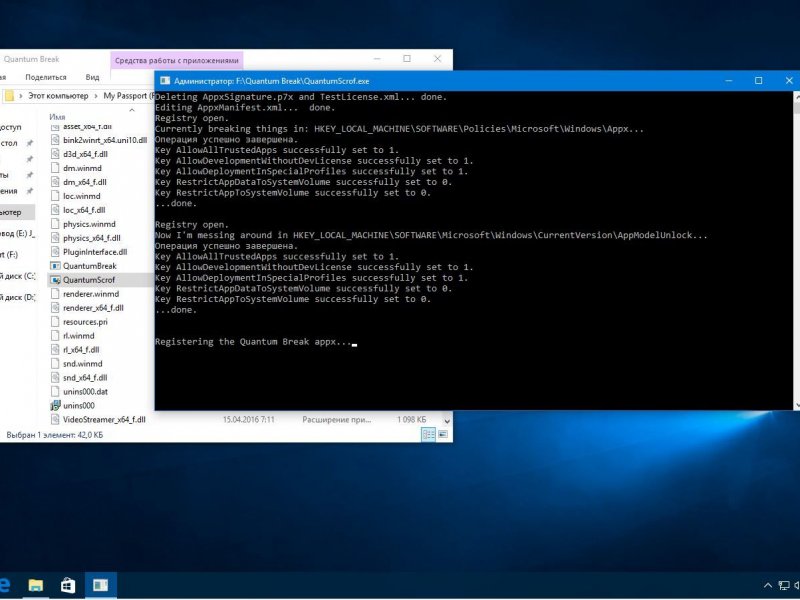The height and width of the screenshot is (600, 800).
Task: Show hidden system tray icons chevron
Action: tap(768, 586)
